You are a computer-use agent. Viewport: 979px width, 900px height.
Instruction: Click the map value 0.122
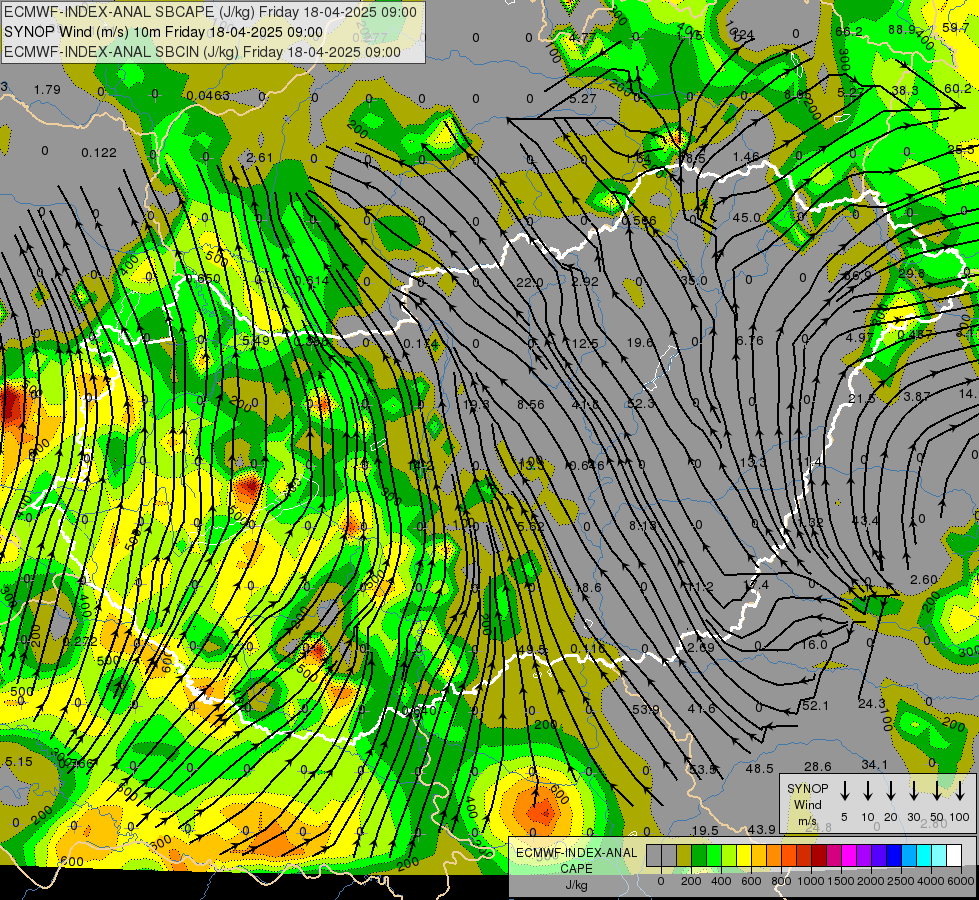point(99,152)
